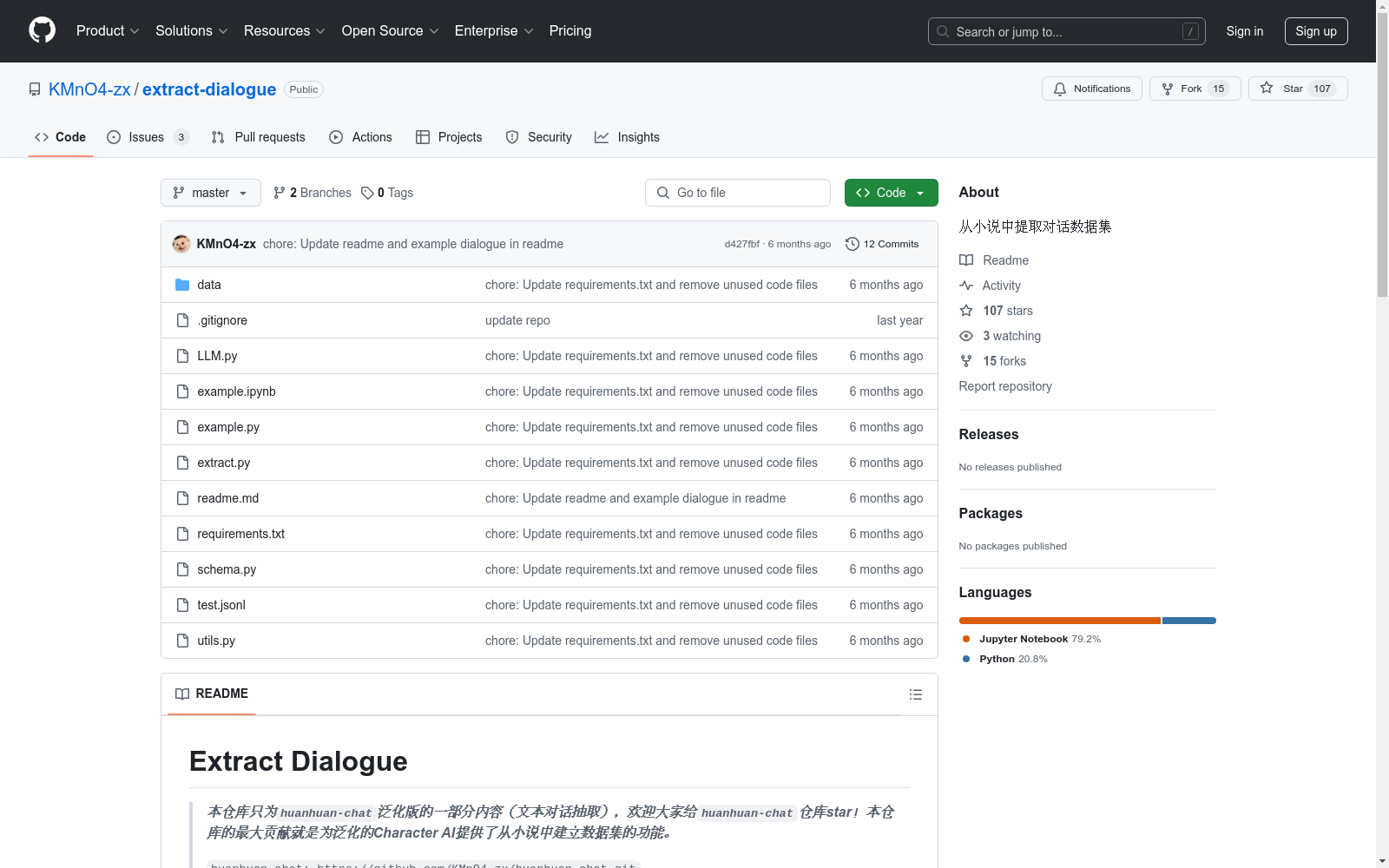Select the README tab

212,694
